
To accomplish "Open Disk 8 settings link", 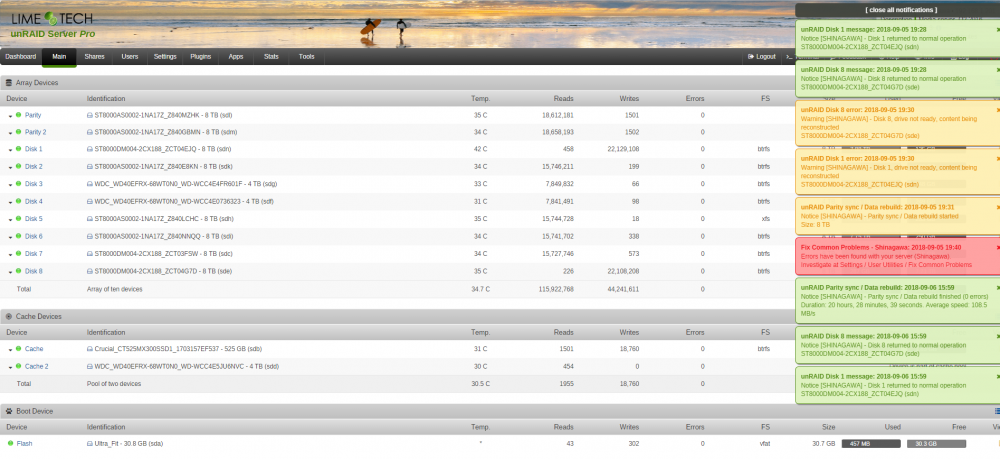I will (34, 271).
